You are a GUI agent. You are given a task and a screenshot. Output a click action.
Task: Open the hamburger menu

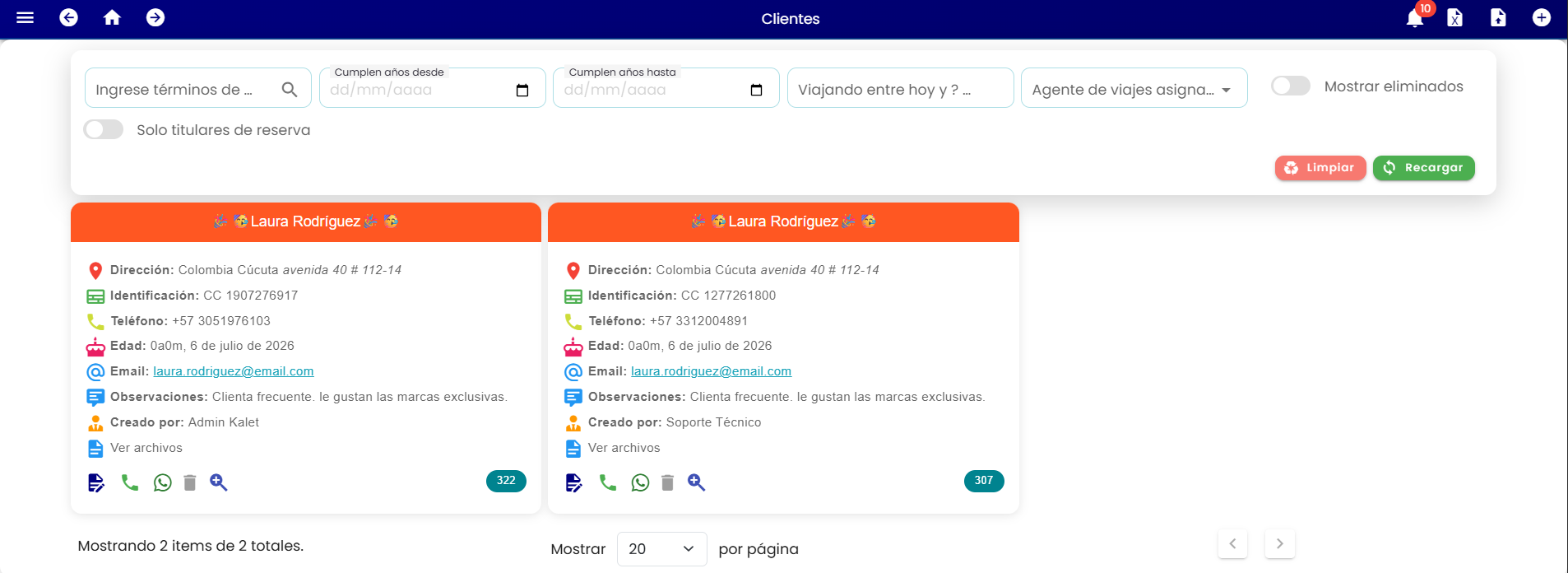(x=25, y=17)
